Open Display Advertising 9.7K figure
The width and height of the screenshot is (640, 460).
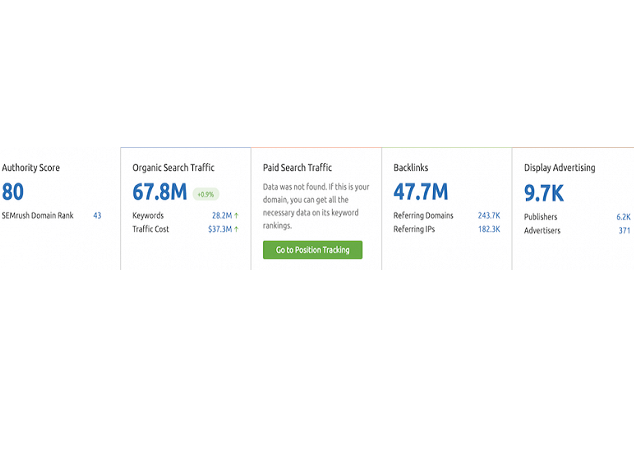pyautogui.click(x=546, y=192)
